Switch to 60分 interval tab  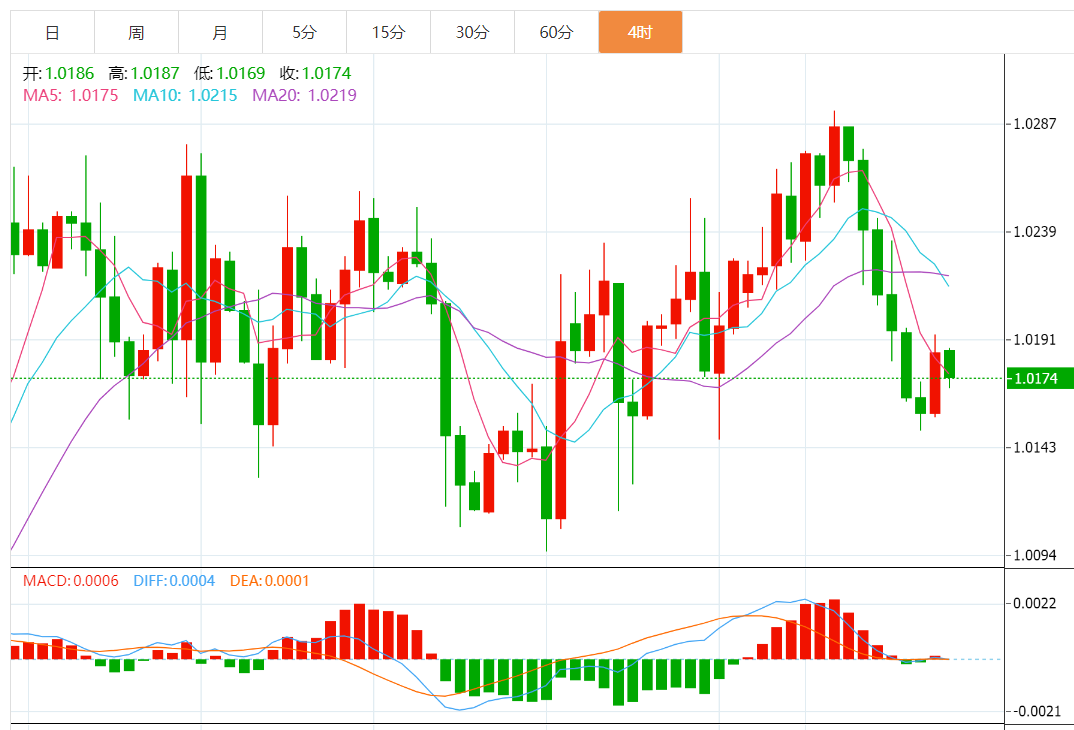coord(556,32)
